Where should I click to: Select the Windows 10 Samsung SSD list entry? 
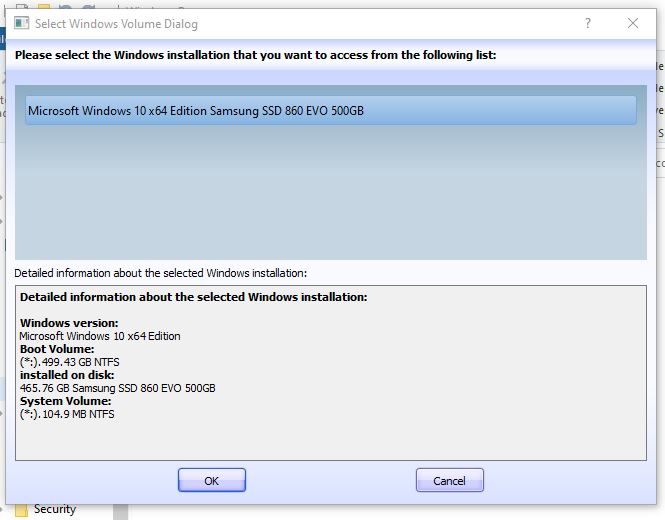tap(330, 110)
